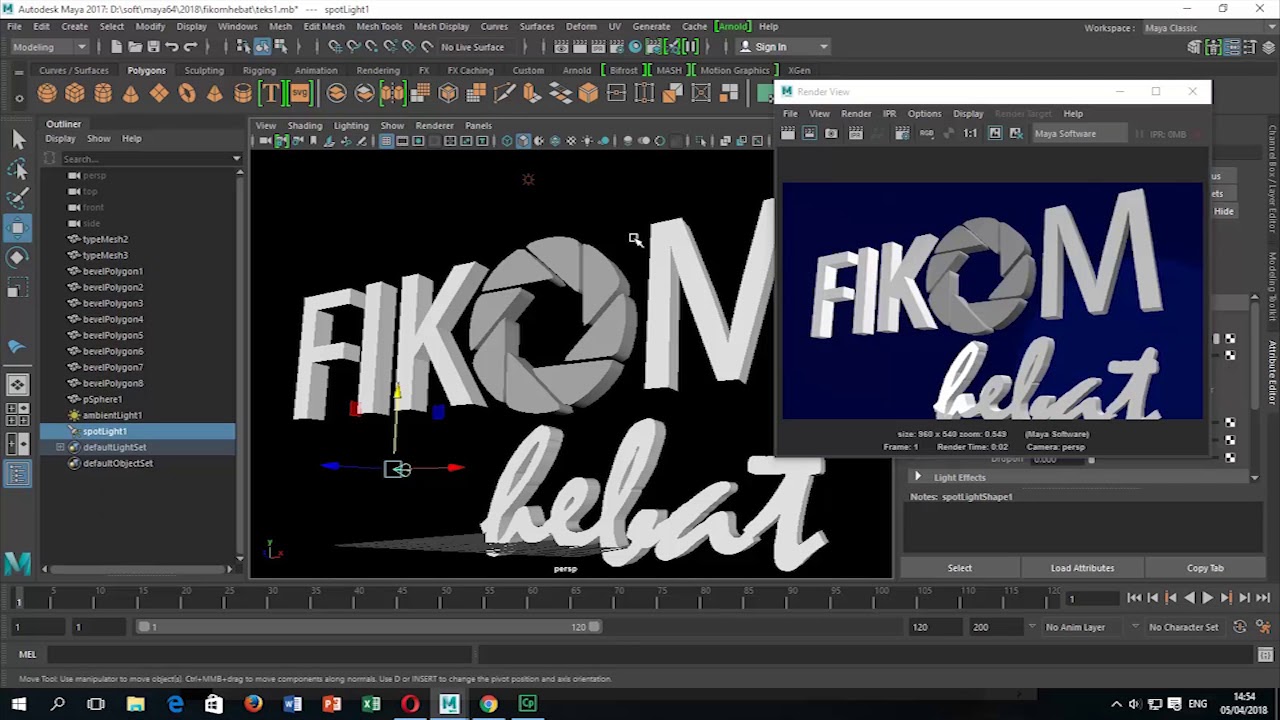
Task: Undo the last action
Action: pos(171,47)
